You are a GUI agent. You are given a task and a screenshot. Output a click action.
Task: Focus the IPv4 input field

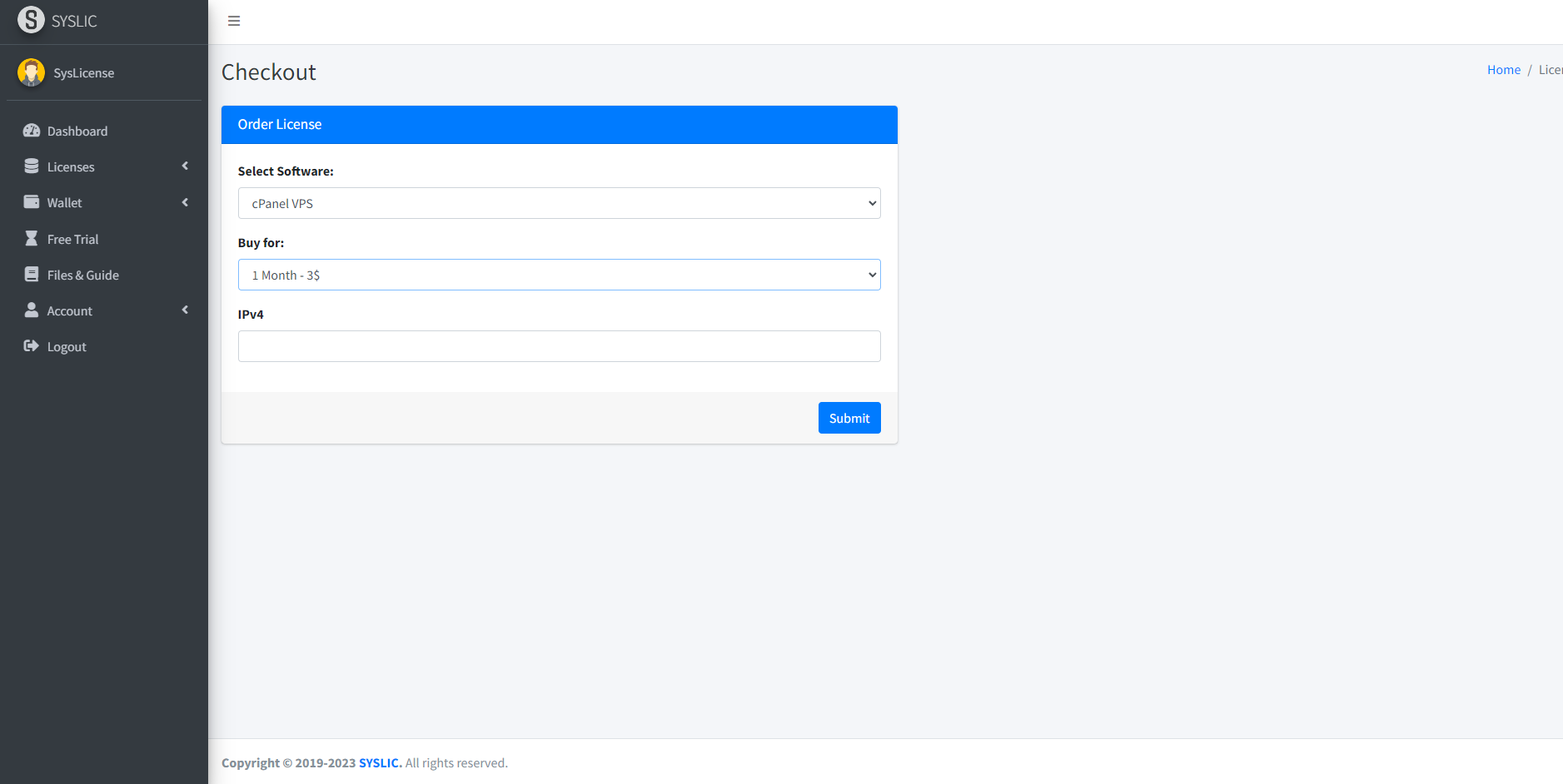(x=559, y=346)
